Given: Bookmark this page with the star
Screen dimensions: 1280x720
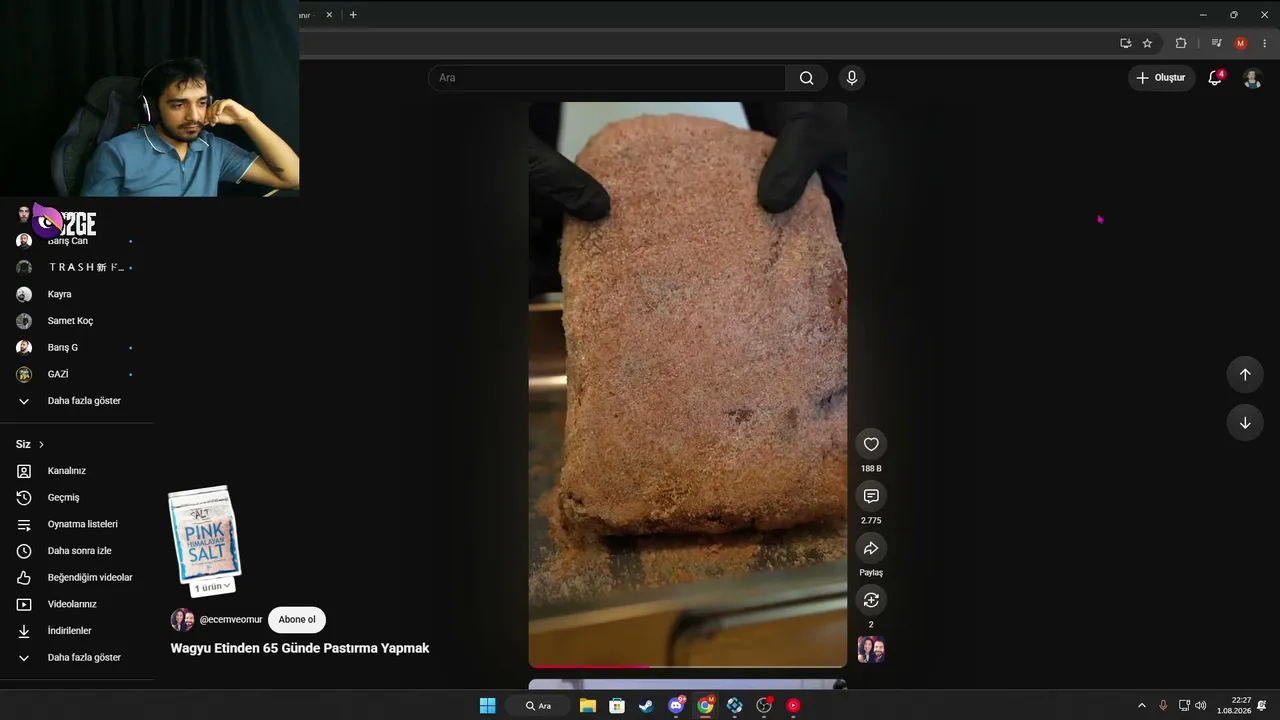Looking at the screenshot, I should [x=1147, y=43].
